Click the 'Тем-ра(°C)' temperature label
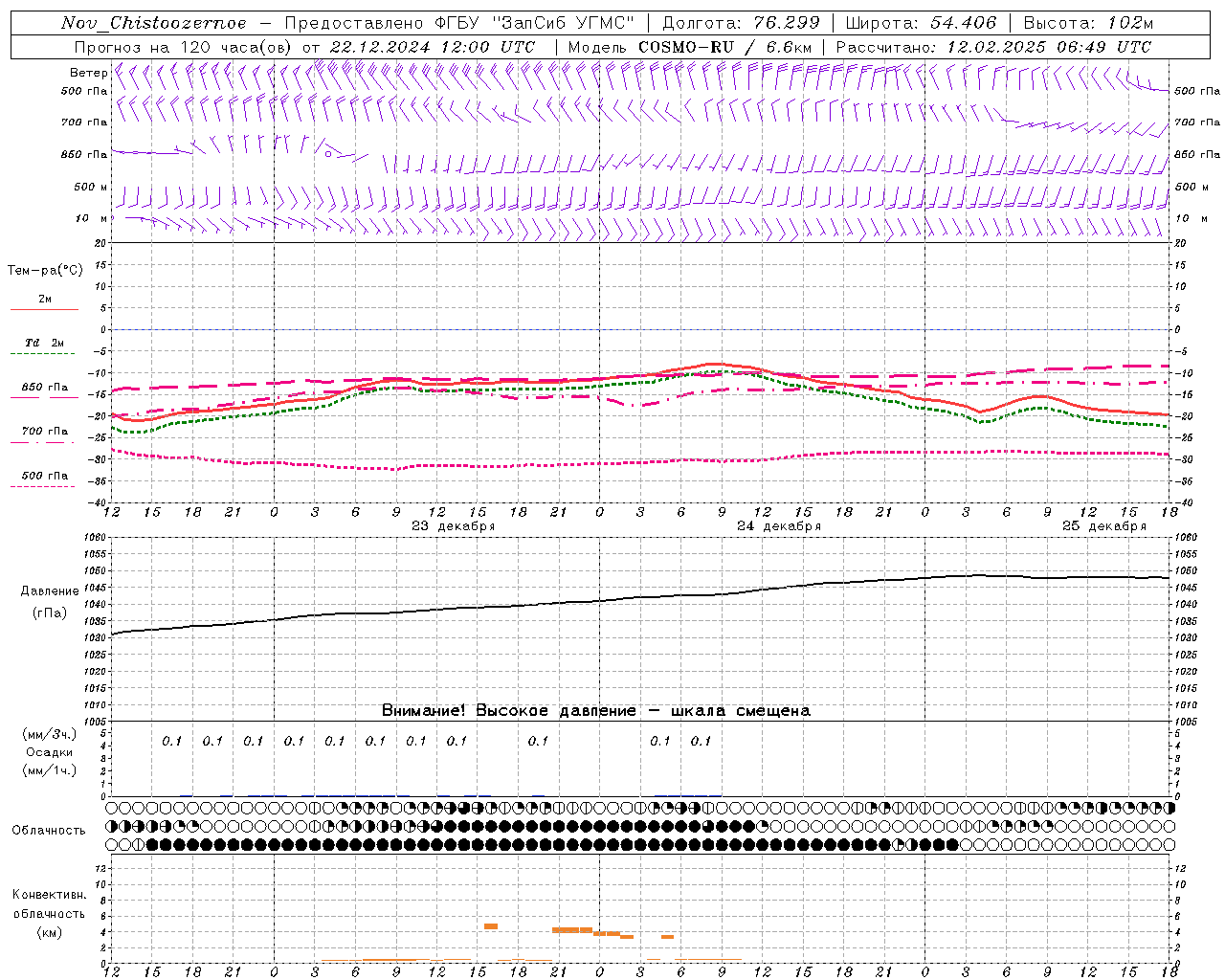The height and width of the screenshot is (980, 1225). click(45, 271)
